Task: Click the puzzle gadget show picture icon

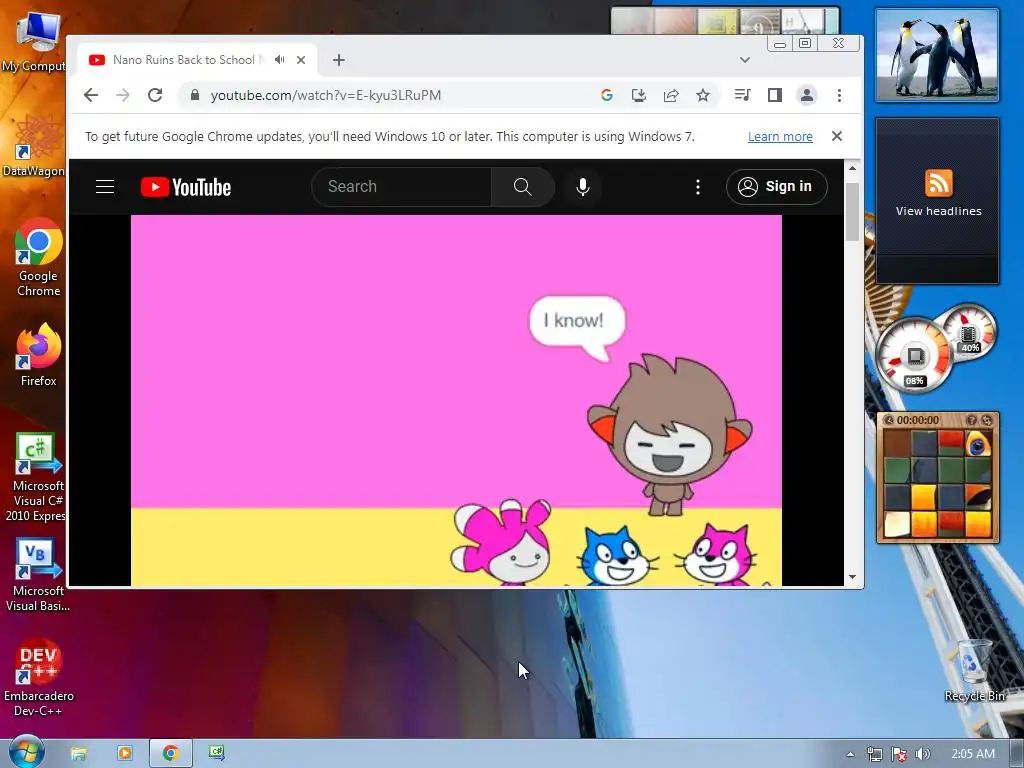Action: 971,420
